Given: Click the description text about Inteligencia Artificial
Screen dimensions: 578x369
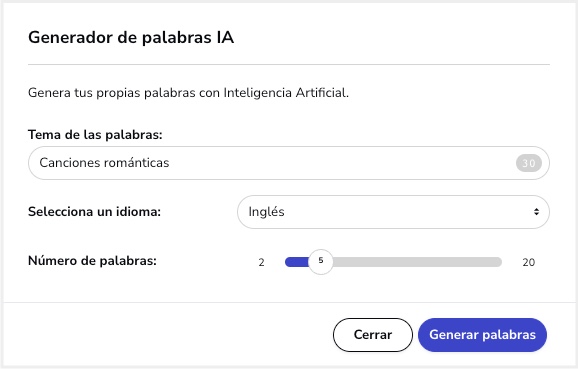Looking at the screenshot, I should pyautogui.click(x=188, y=93).
